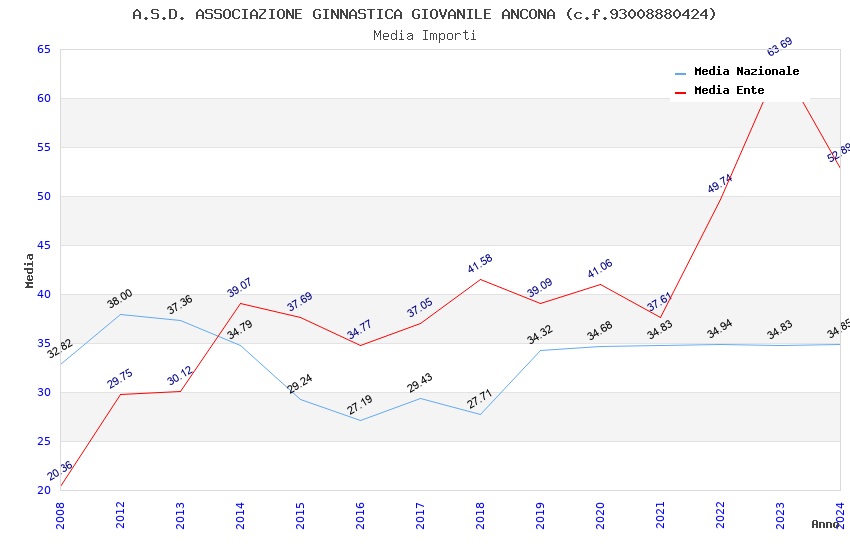
Task: Click data label 41.06
Action: click(x=600, y=268)
